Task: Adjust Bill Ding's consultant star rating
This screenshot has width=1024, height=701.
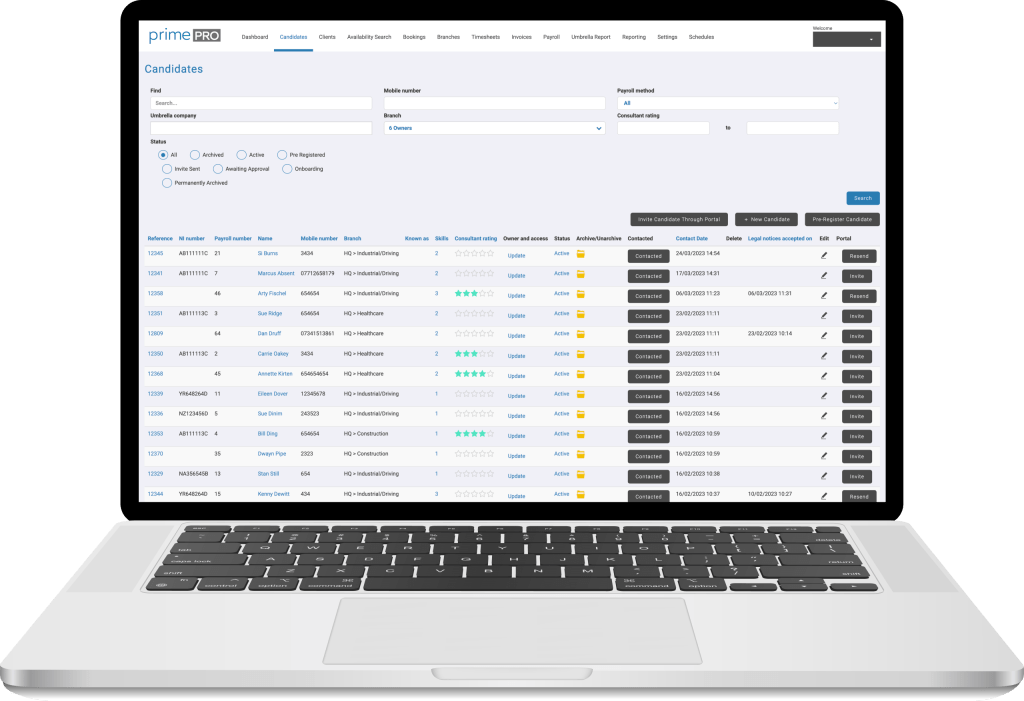Action: 474,434
